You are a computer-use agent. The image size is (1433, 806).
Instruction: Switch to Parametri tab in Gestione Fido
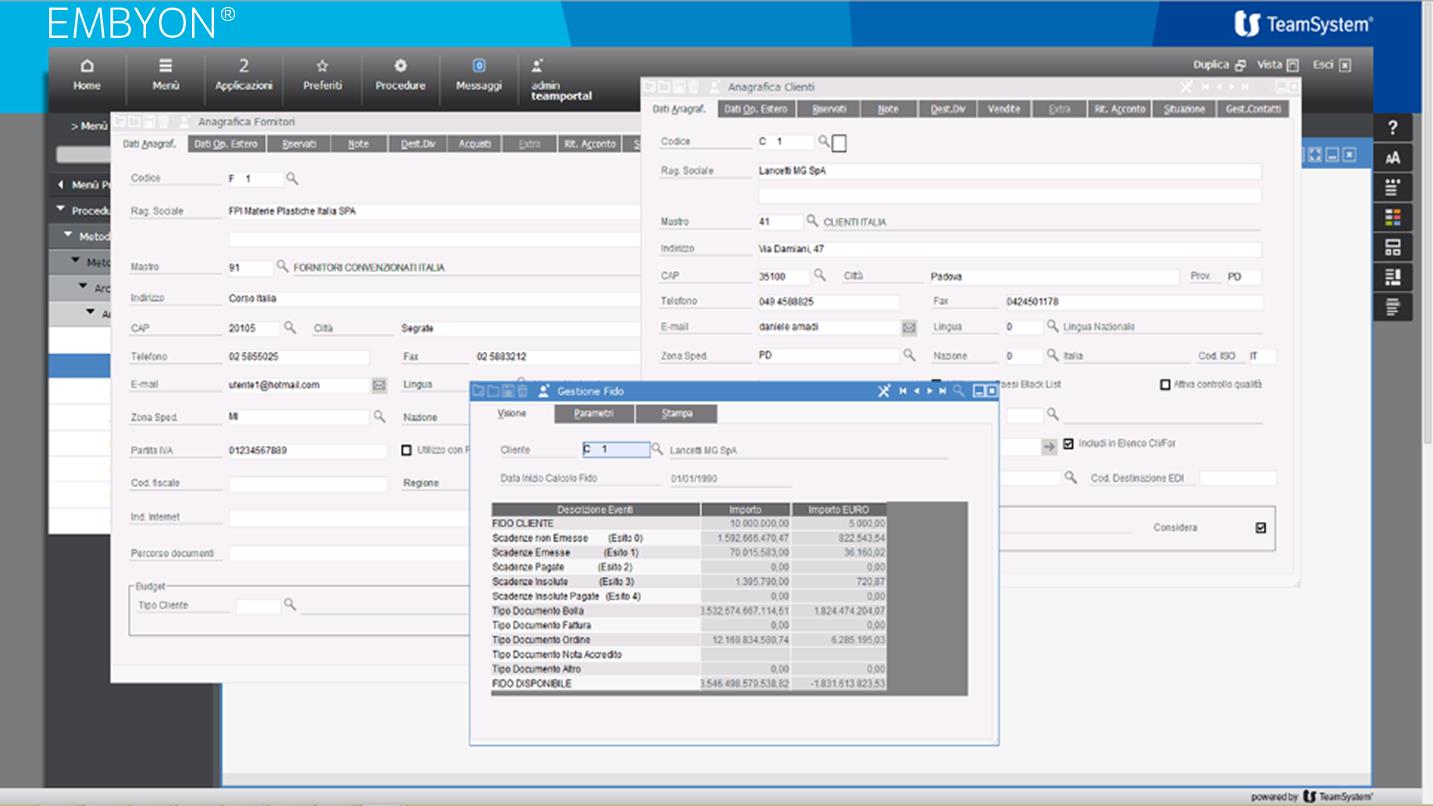click(x=594, y=413)
